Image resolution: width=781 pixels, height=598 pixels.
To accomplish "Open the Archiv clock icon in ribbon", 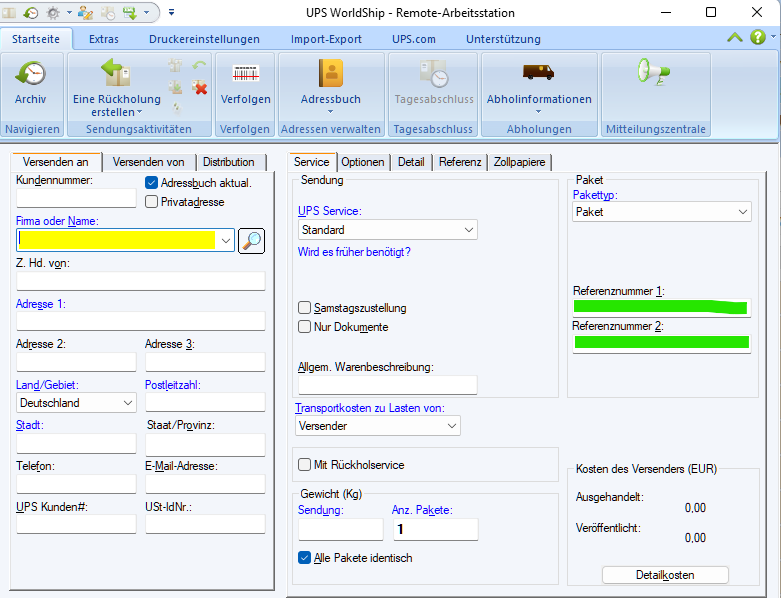I will tap(30, 74).
